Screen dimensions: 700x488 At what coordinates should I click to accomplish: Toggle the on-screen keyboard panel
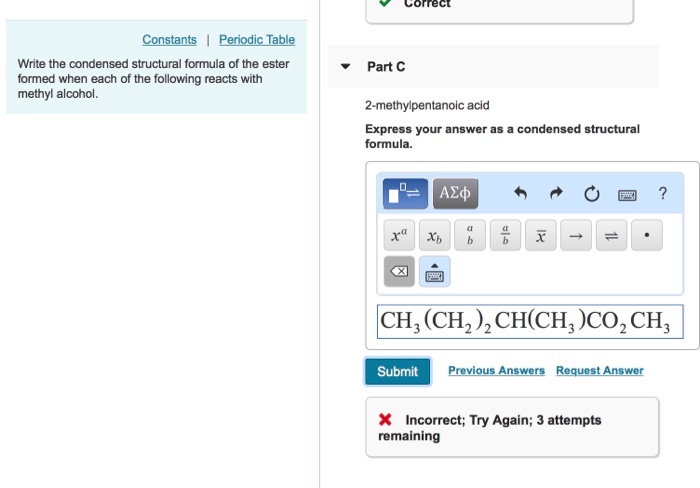[x=434, y=271]
